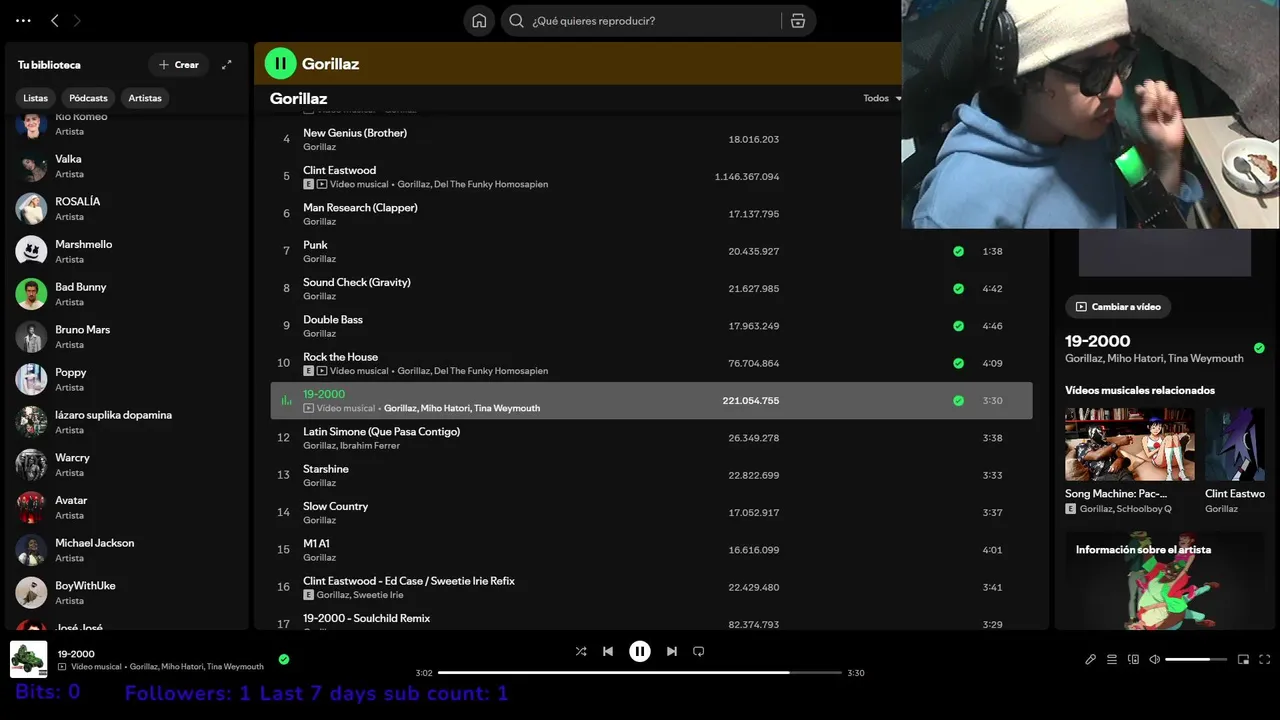Open connect to a device icon
Image resolution: width=1280 pixels, height=720 pixels.
(1134, 659)
